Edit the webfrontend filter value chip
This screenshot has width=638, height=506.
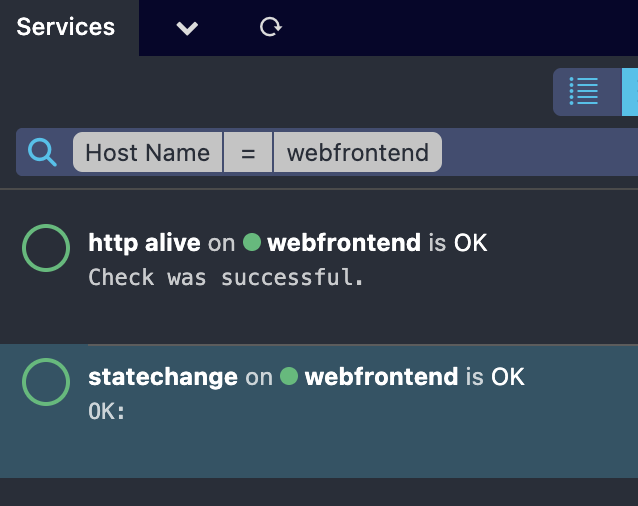tap(358, 152)
